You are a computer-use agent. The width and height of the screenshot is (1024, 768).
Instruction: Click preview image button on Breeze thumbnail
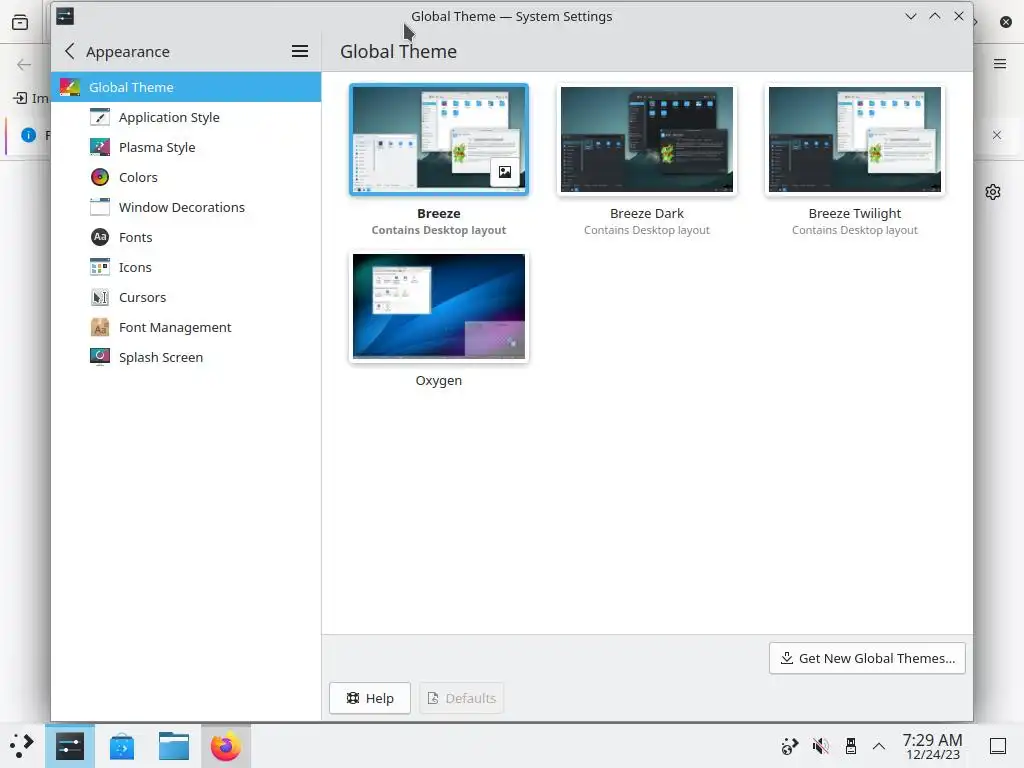click(505, 172)
